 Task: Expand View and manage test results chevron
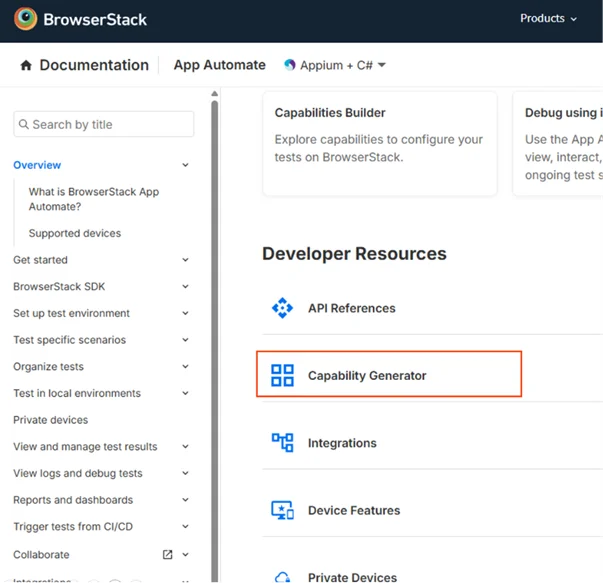tap(185, 446)
